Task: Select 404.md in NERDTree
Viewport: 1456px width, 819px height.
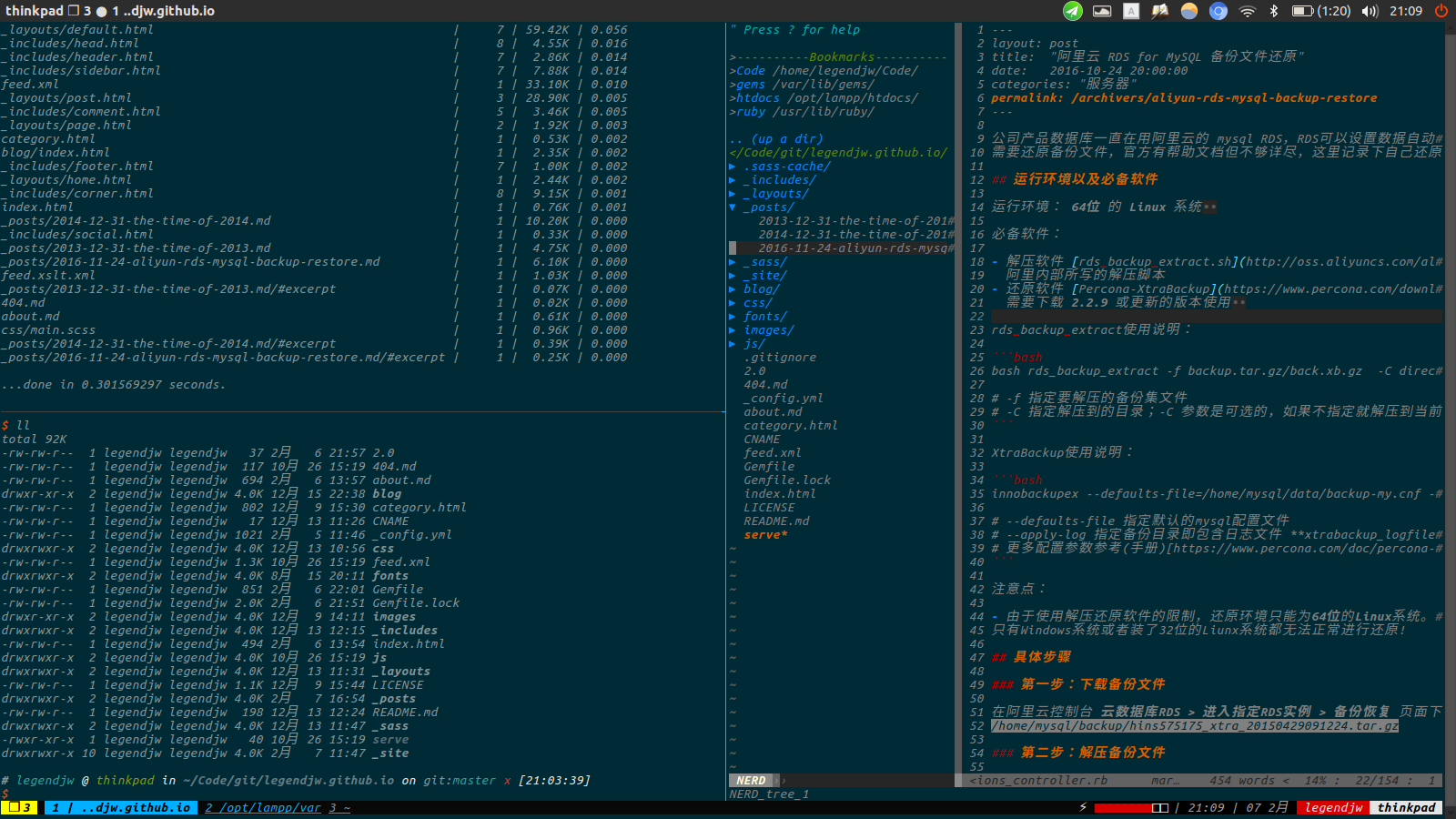Action: click(x=765, y=385)
